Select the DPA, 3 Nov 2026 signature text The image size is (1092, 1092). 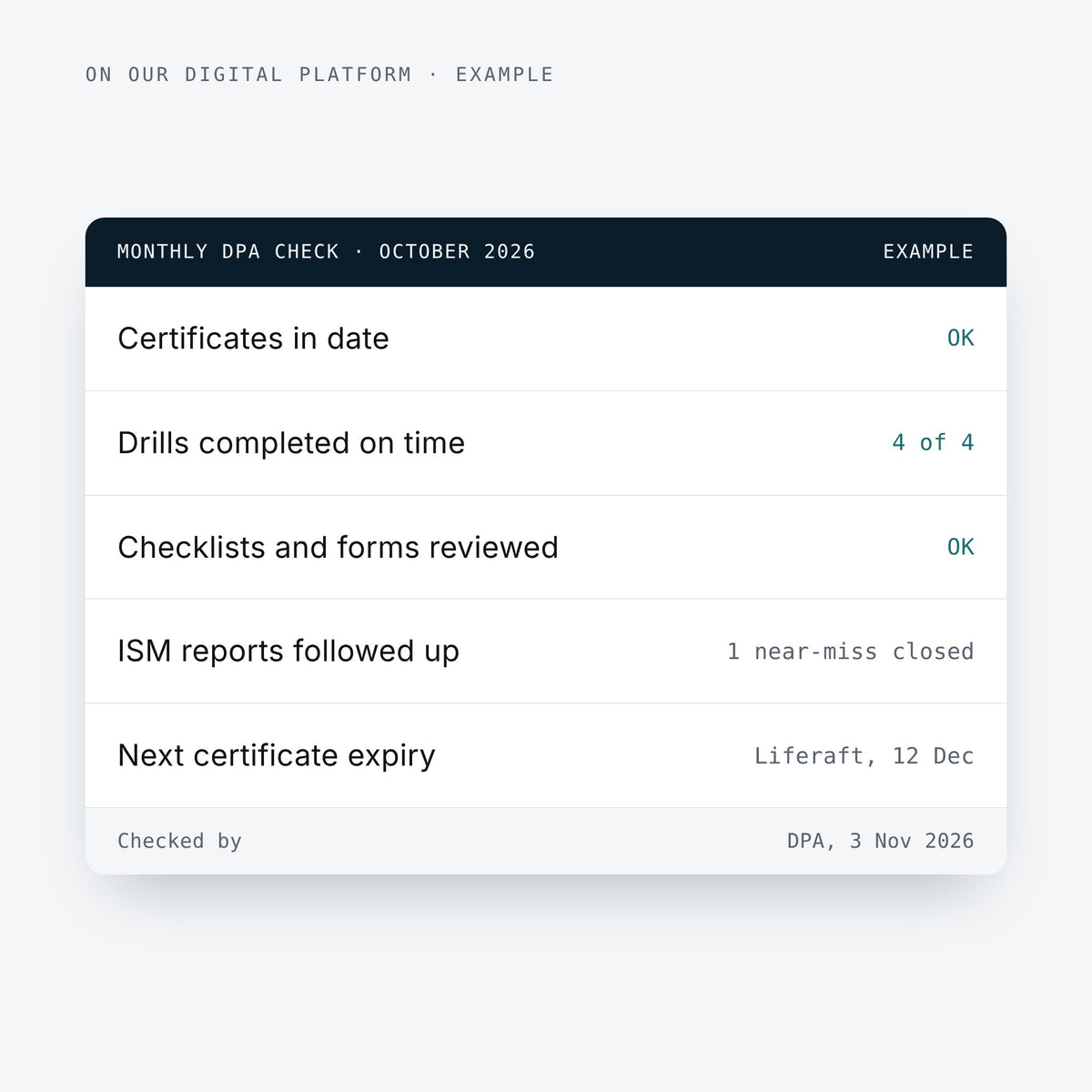click(x=880, y=841)
